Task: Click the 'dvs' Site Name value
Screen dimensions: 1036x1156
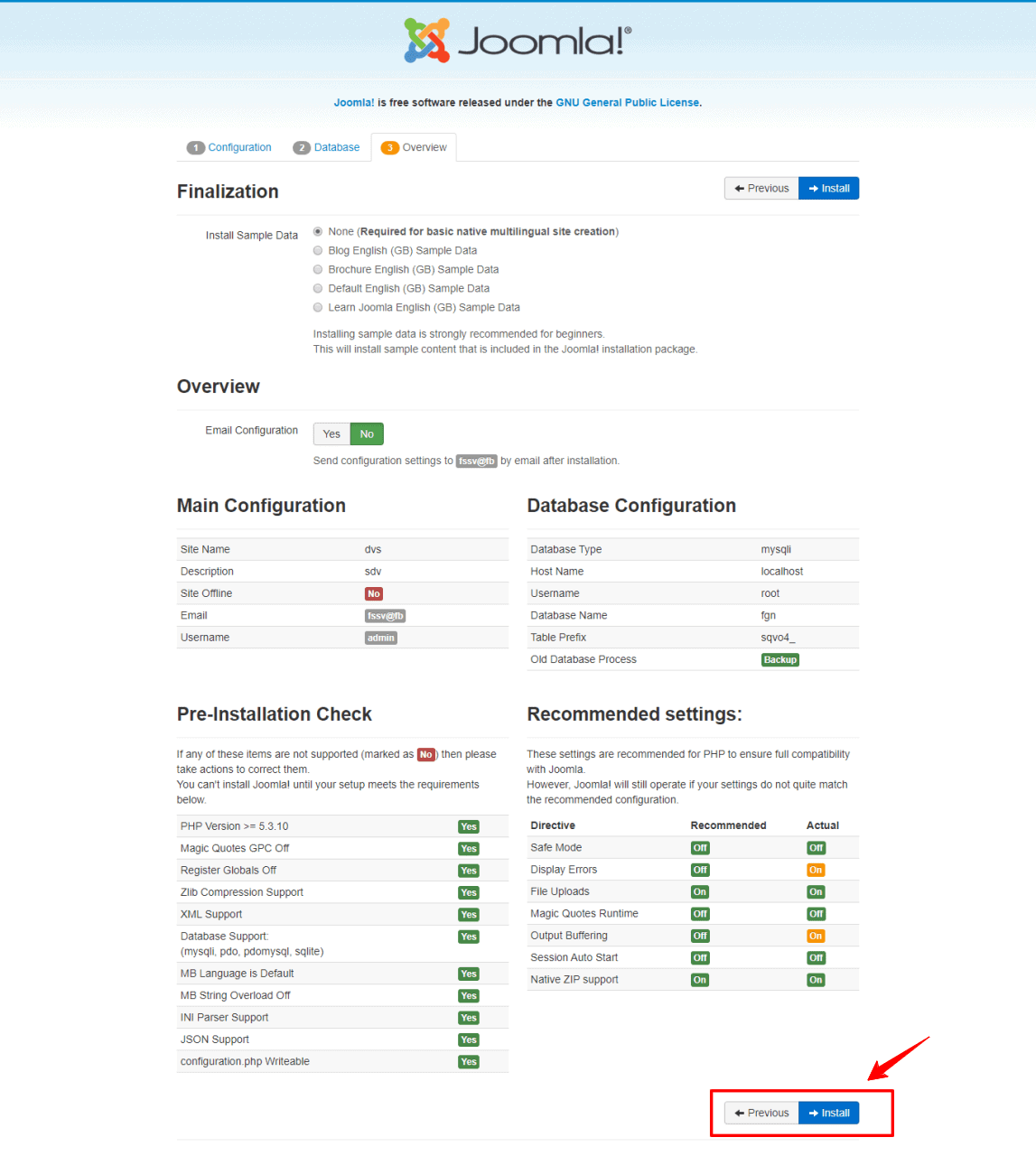Action: [x=373, y=550]
